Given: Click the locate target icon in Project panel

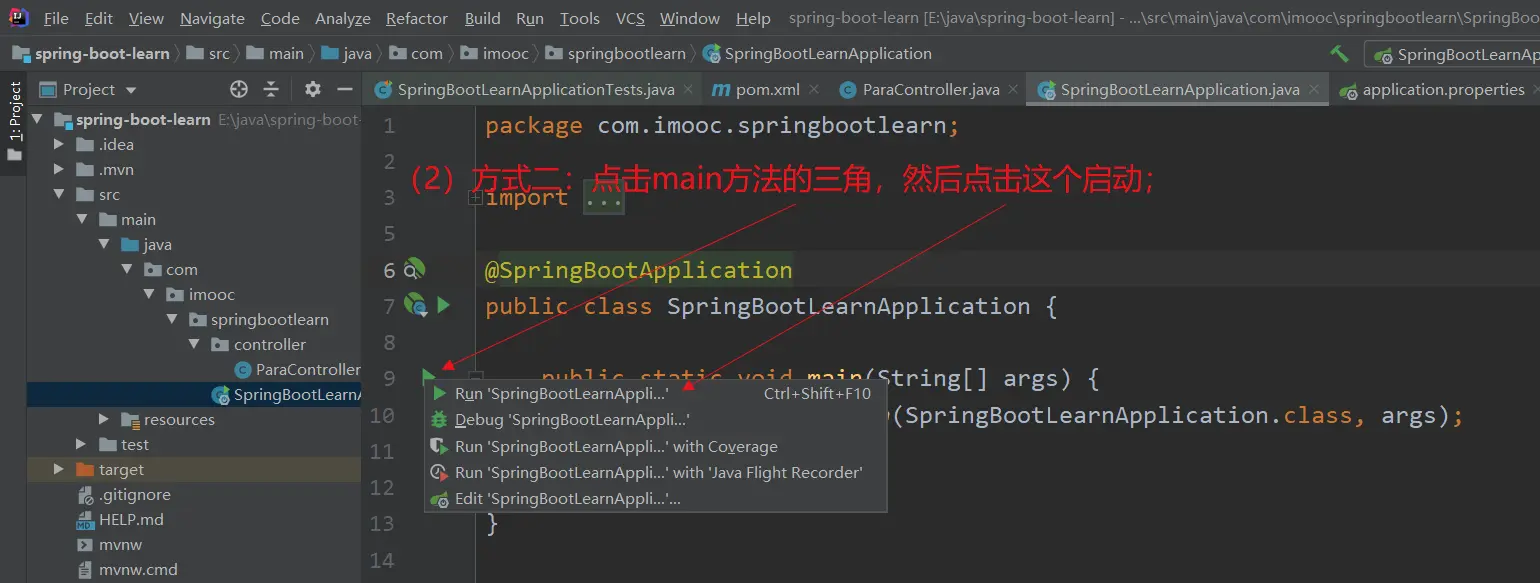Looking at the screenshot, I should (x=238, y=90).
